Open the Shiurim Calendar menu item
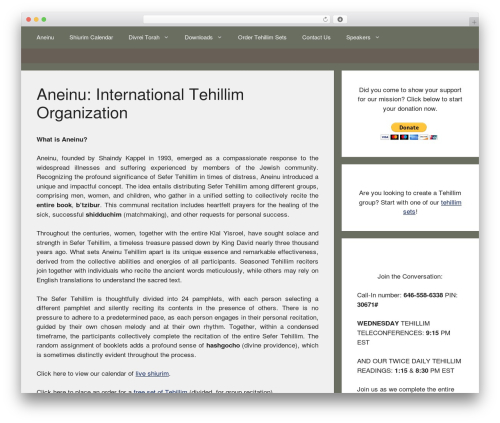 pos(91,37)
